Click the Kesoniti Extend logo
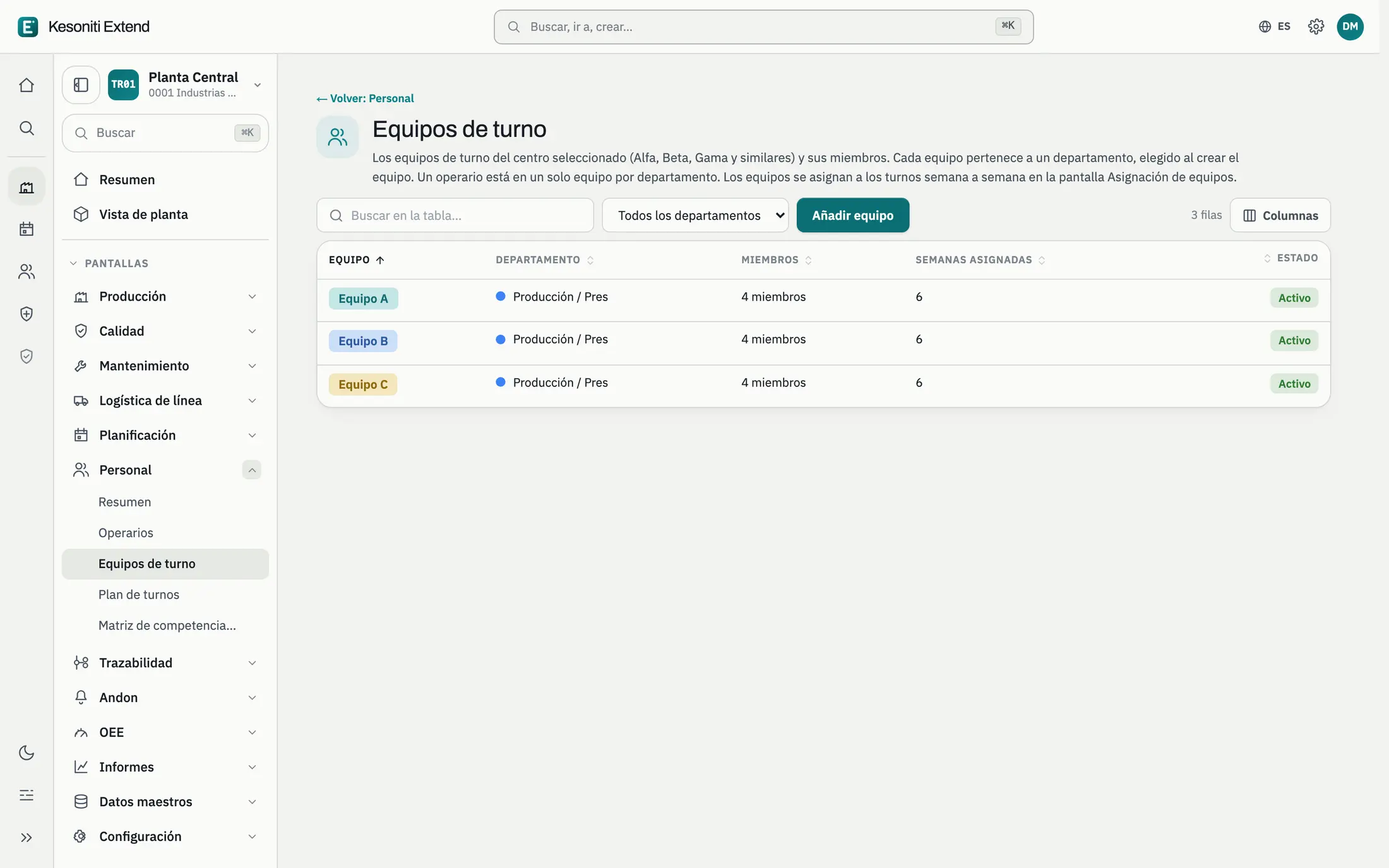 click(84, 27)
